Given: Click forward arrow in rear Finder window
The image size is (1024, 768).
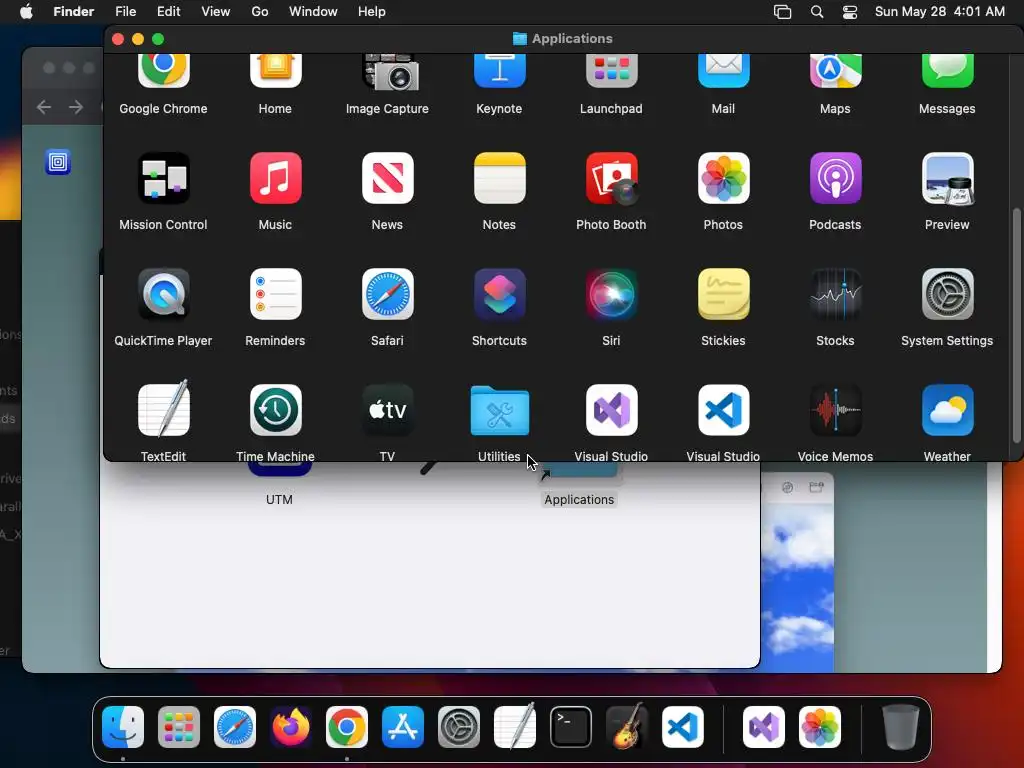Looking at the screenshot, I should click(76, 107).
